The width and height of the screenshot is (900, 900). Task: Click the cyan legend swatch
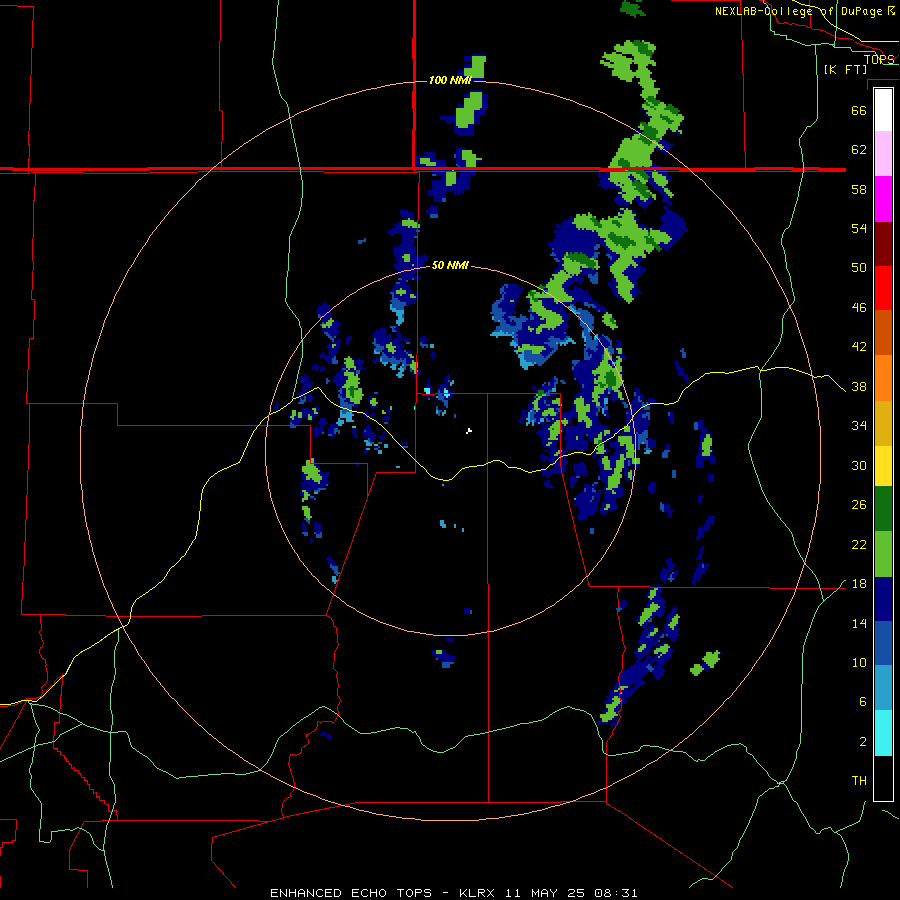[x=883, y=733]
